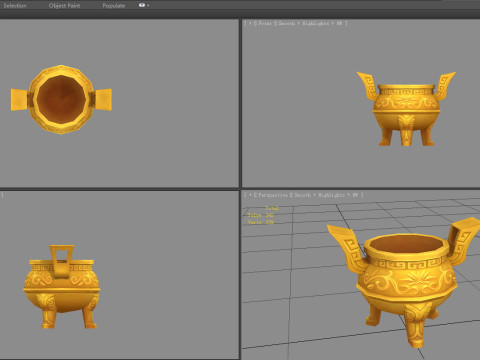Click the yellow 'Total' statistics heading

click(x=272, y=208)
